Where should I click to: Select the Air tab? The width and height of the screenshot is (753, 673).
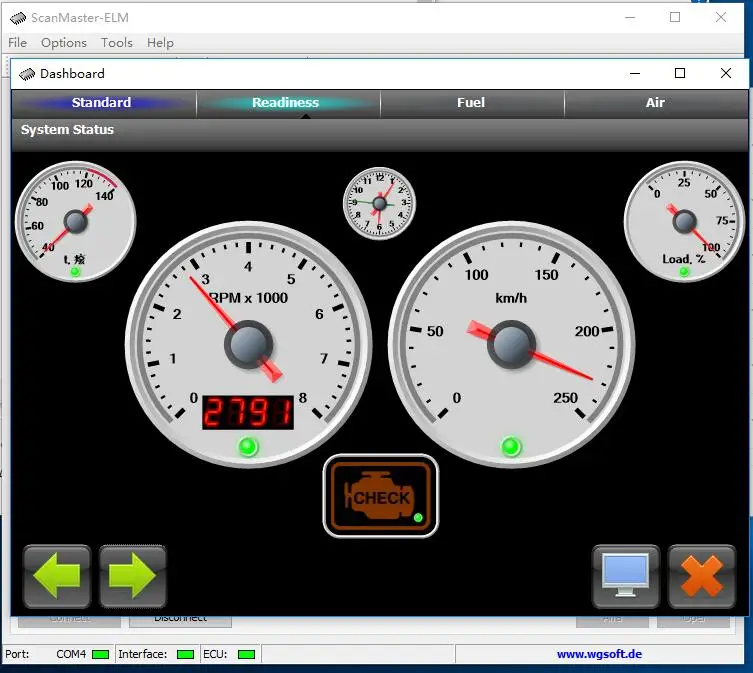(656, 102)
